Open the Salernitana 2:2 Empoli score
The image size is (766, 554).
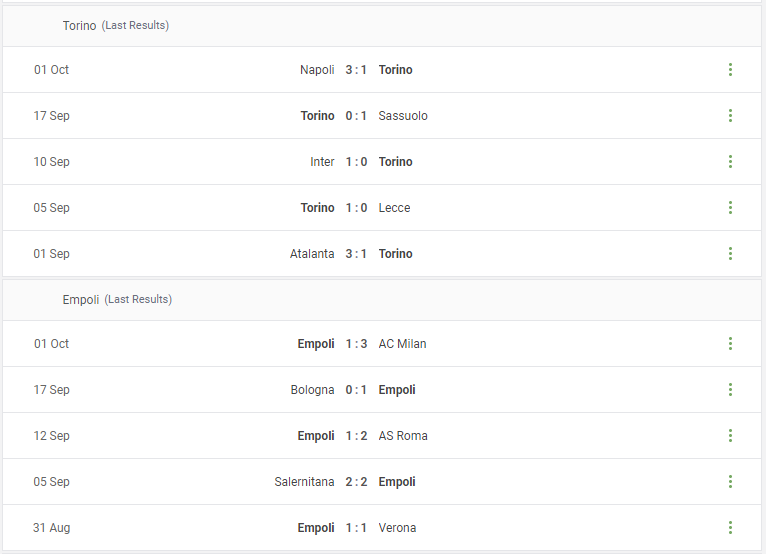(x=356, y=482)
